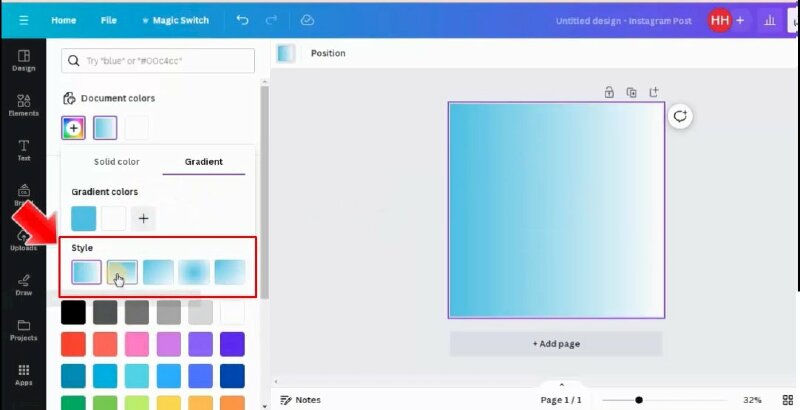The height and width of the screenshot is (410, 800).
Task: Open the Text sidebar panel
Action: pyautogui.click(x=23, y=150)
